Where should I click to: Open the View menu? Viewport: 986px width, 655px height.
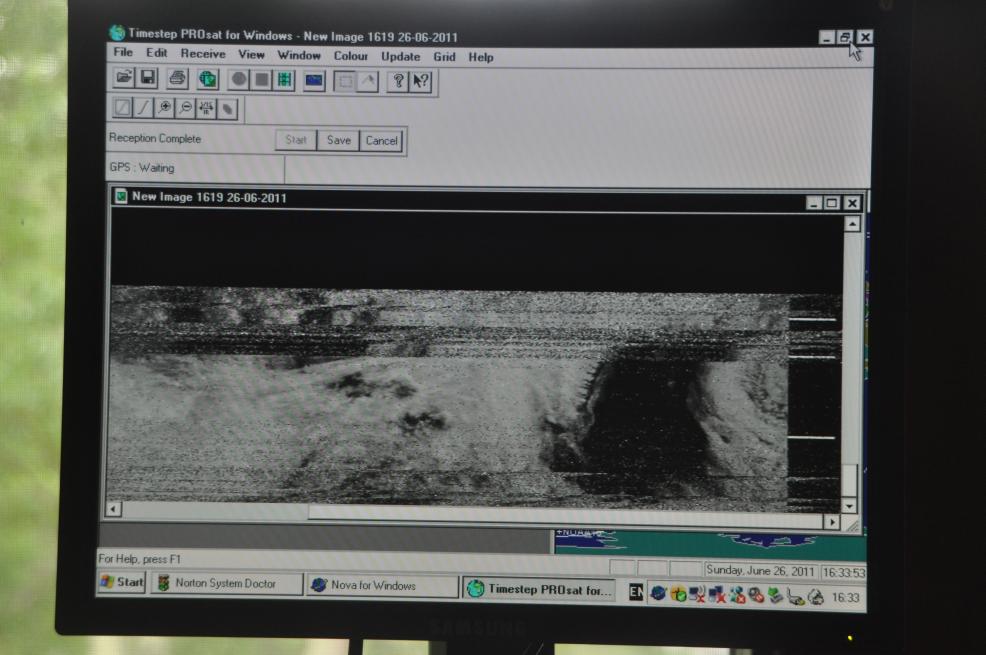coord(251,55)
